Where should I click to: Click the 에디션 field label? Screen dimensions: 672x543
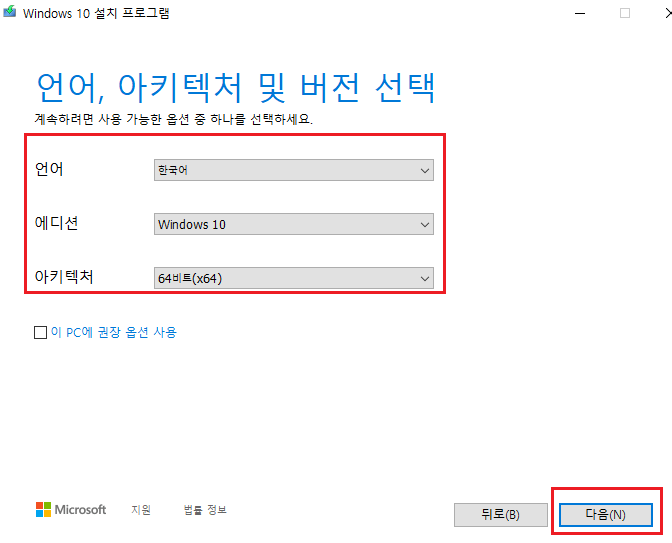(57, 223)
